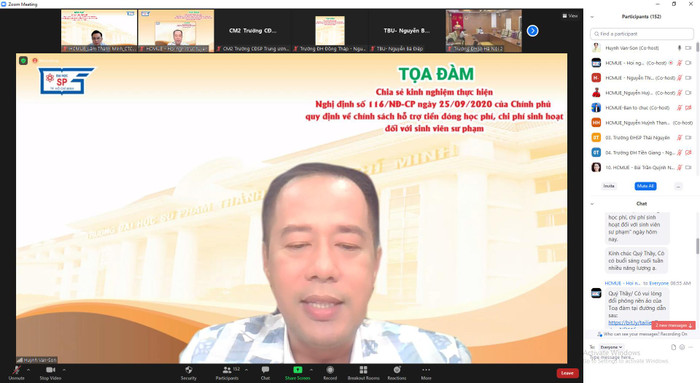Select participant 10. HCMUE - Bùi Trần Quỳnh N...
Viewport: 700px width, 383px height.
pyautogui.click(x=642, y=167)
